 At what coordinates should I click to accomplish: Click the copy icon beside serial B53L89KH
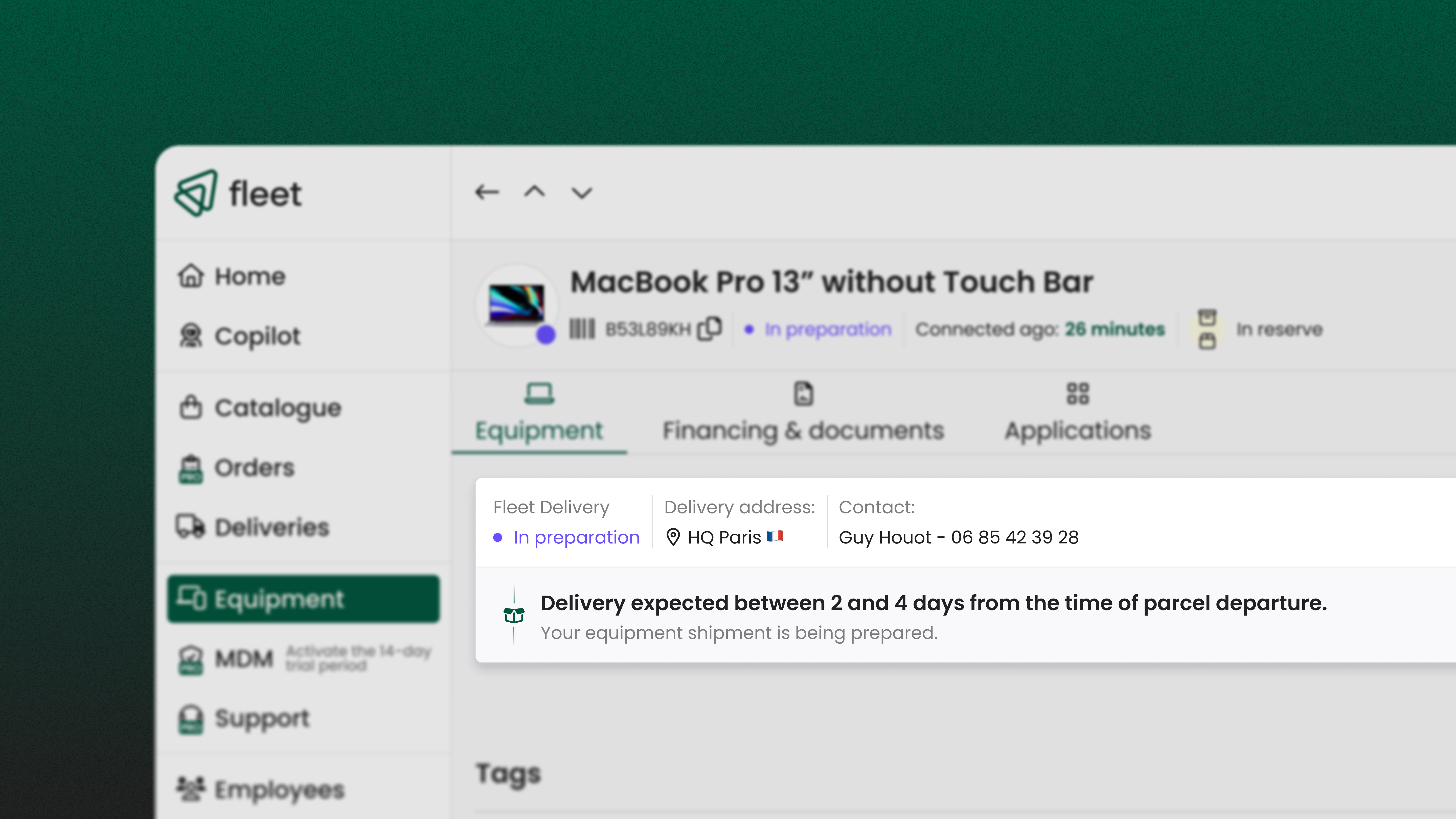(711, 328)
